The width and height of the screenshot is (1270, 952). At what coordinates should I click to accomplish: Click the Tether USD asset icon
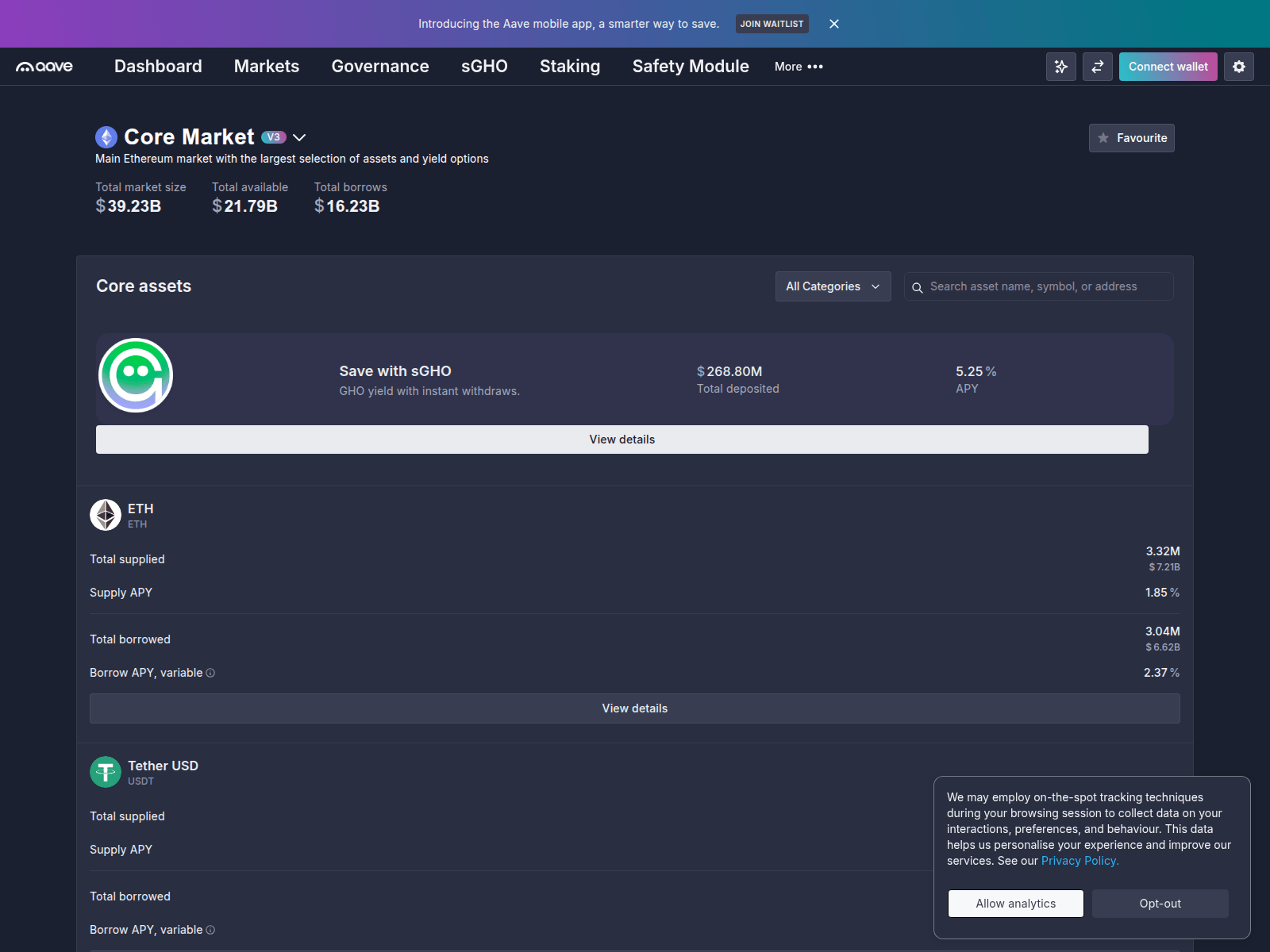click(106, 772)
